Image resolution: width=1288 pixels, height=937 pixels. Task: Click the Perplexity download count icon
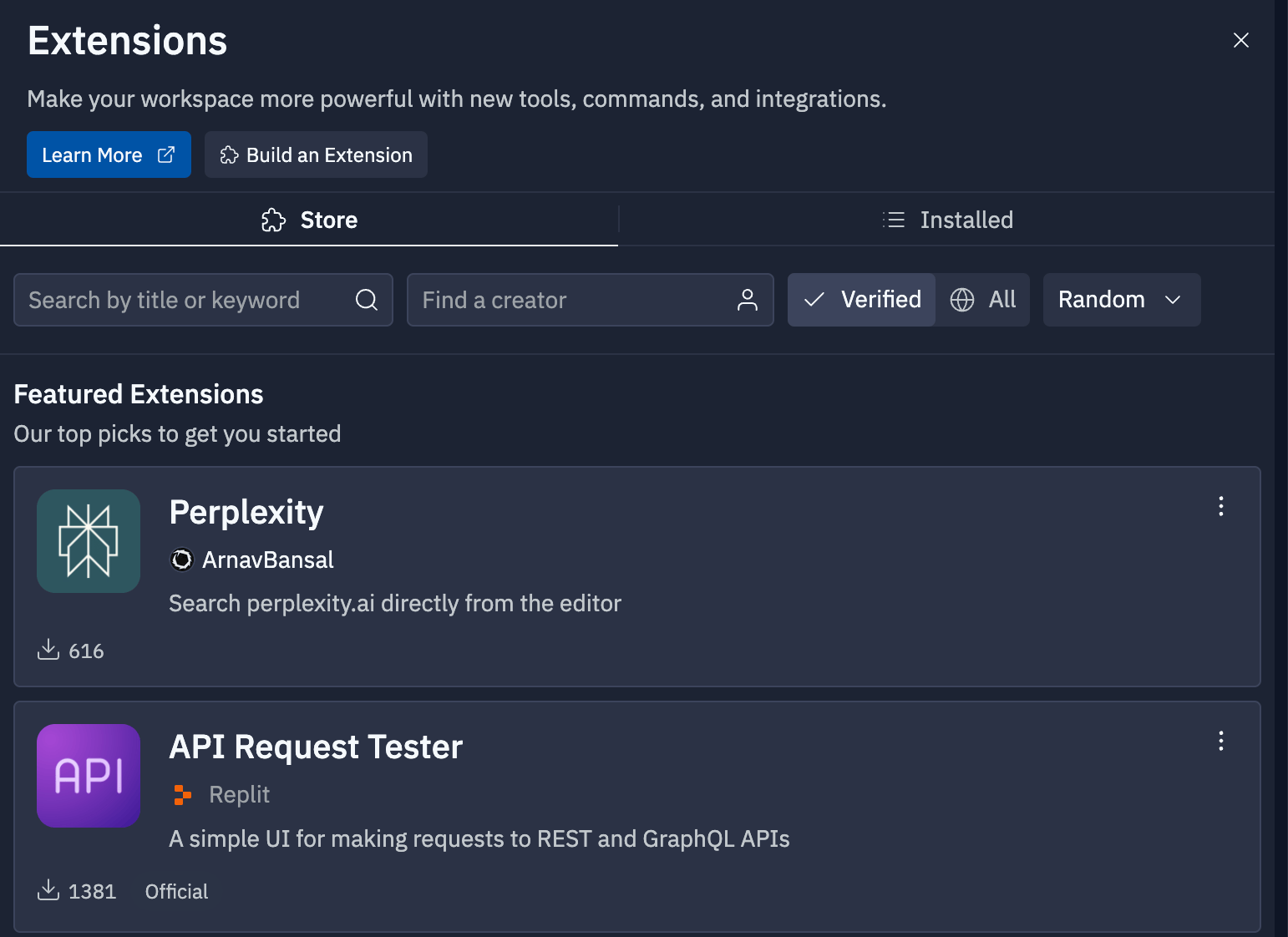coord(48,650)
